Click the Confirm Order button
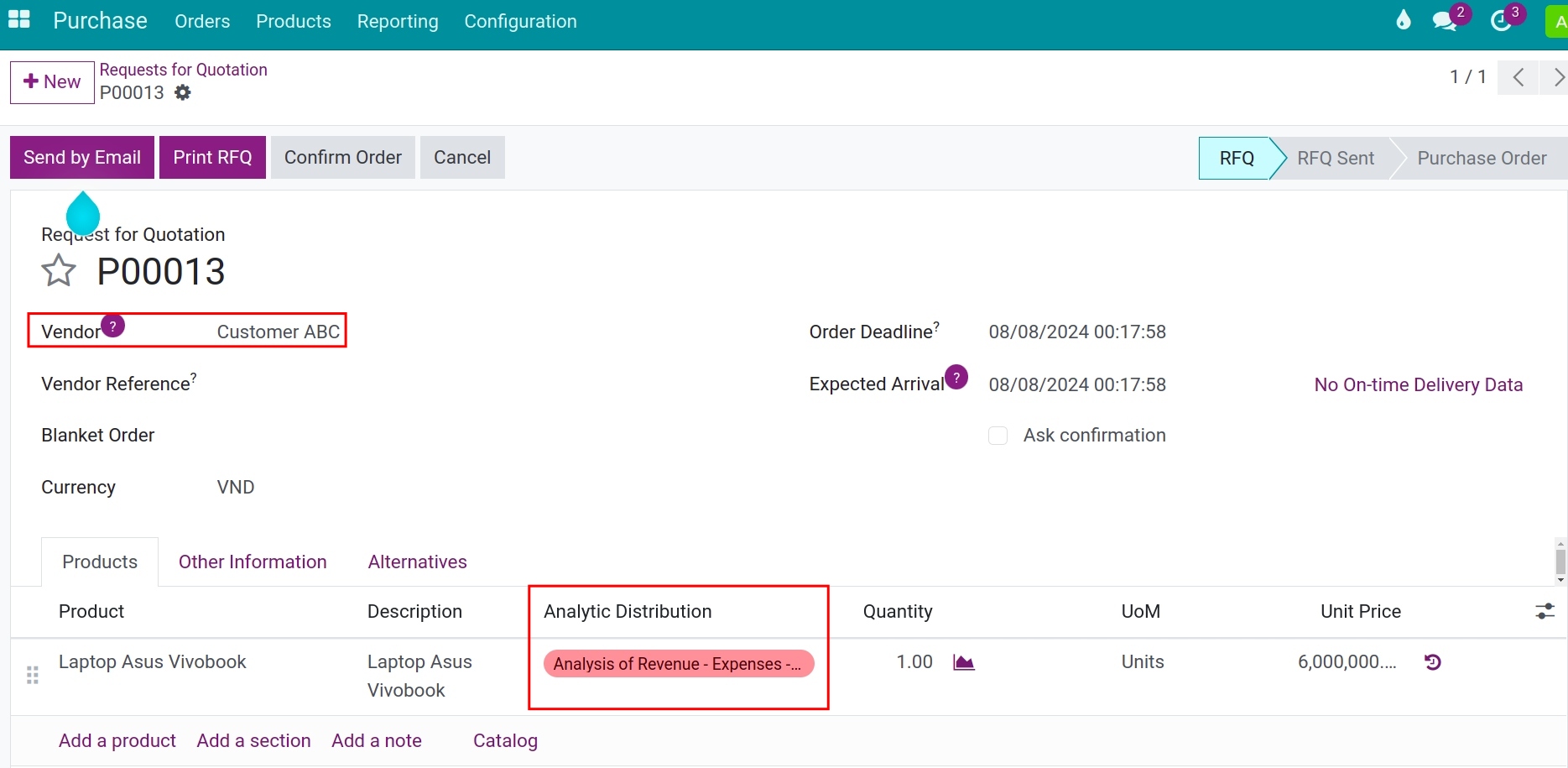The height and width of the screenshot is (768, 1568). [343, 157]
